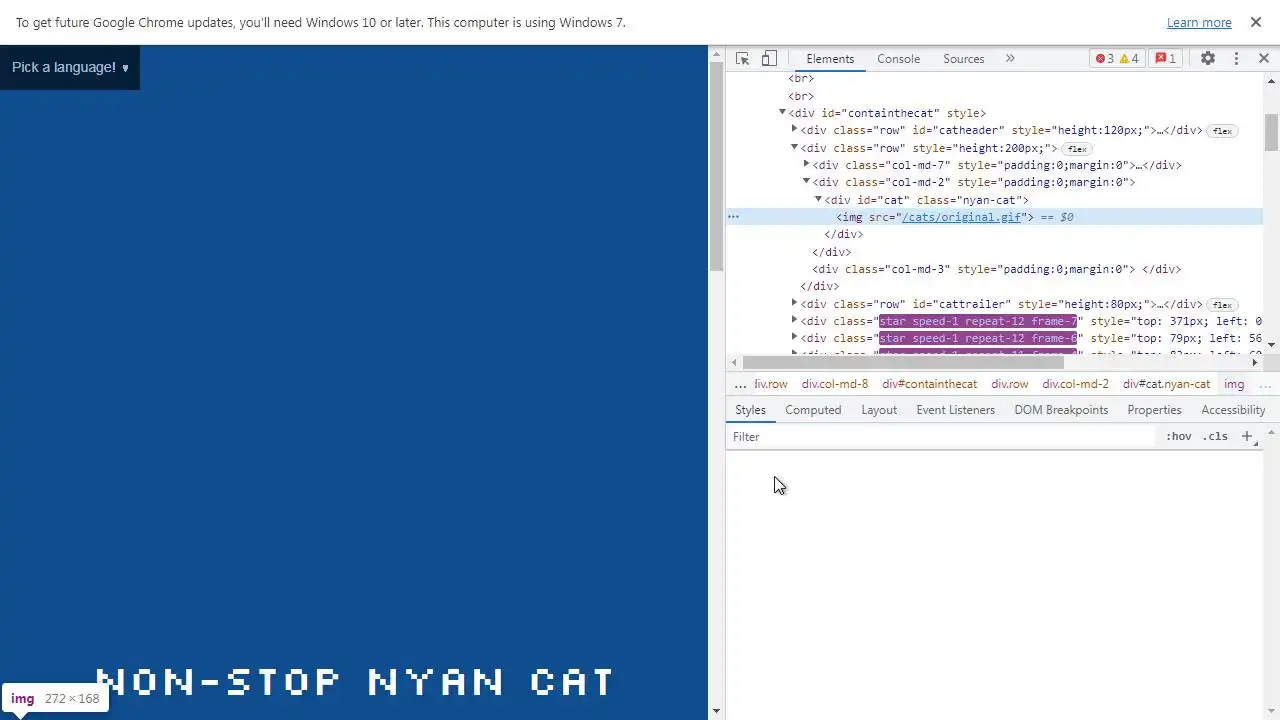Image resolution: width=1280 pixels, height=720 pixels.
Task: Open the Event Listeners tab
Action: click(955, 410)
